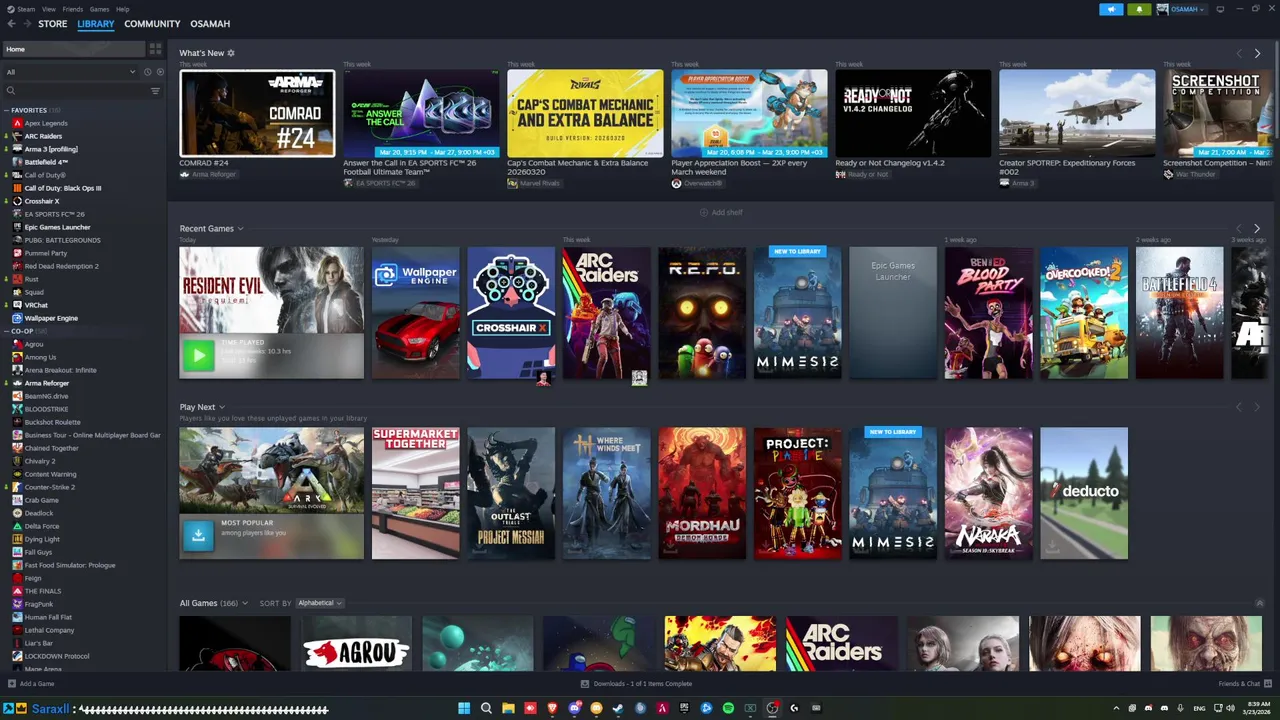Open collections grid view icon beside Home

(155, 48)
